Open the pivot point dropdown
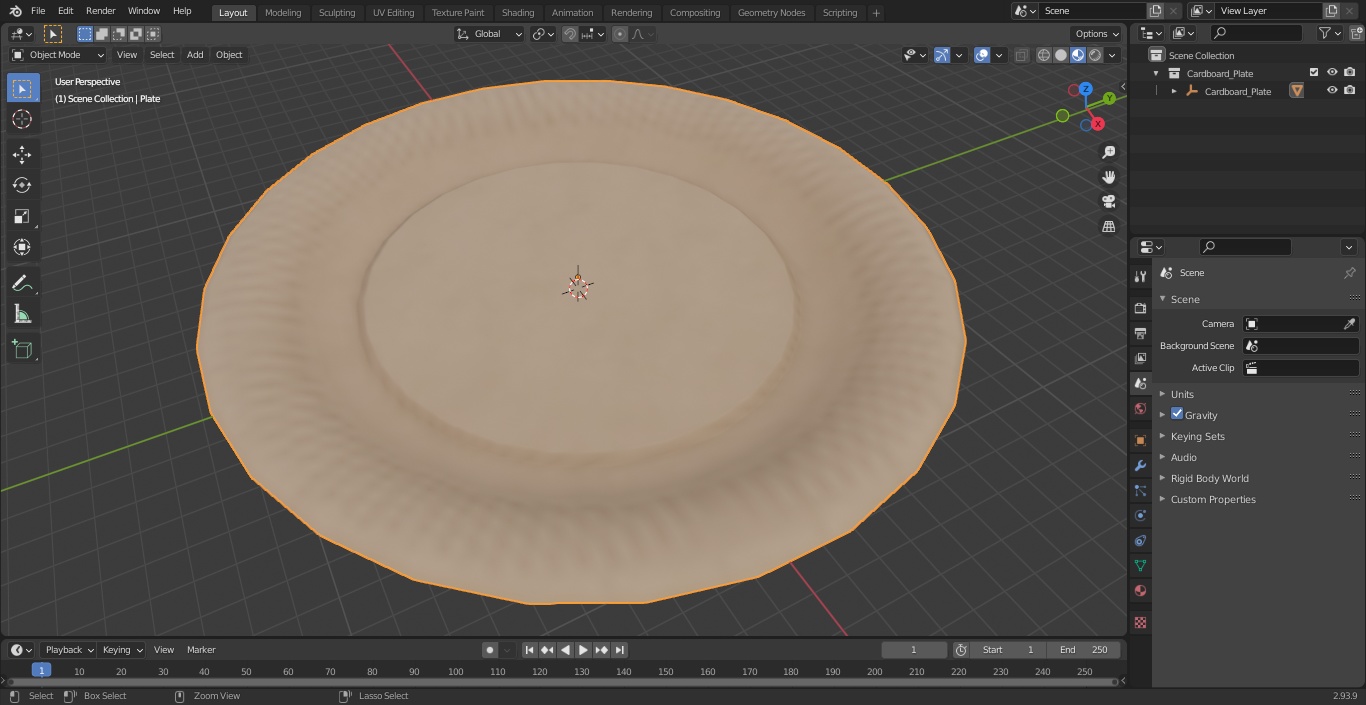This screenshot has width=1366, height=705. pyautogui.click(x=543, y=34)
